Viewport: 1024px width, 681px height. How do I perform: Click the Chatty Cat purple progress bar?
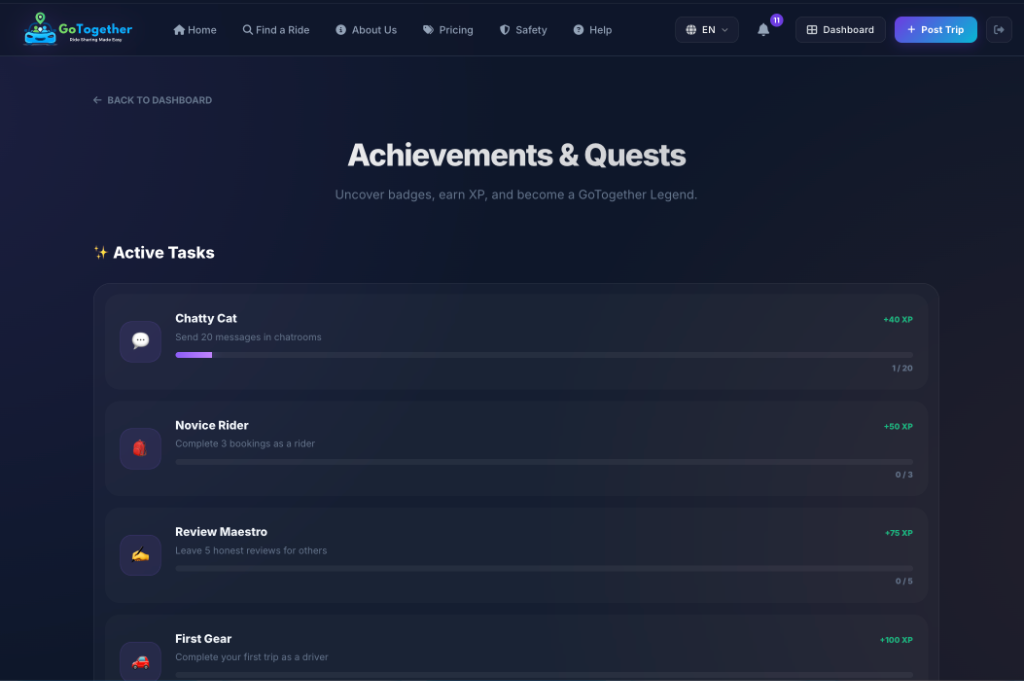click(x=193, y=355)
